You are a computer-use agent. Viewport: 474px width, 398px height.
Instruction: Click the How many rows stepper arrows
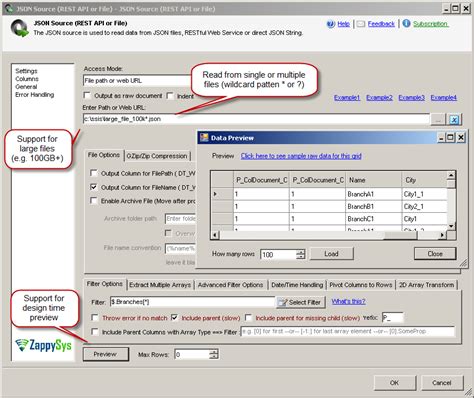[301, 254]
